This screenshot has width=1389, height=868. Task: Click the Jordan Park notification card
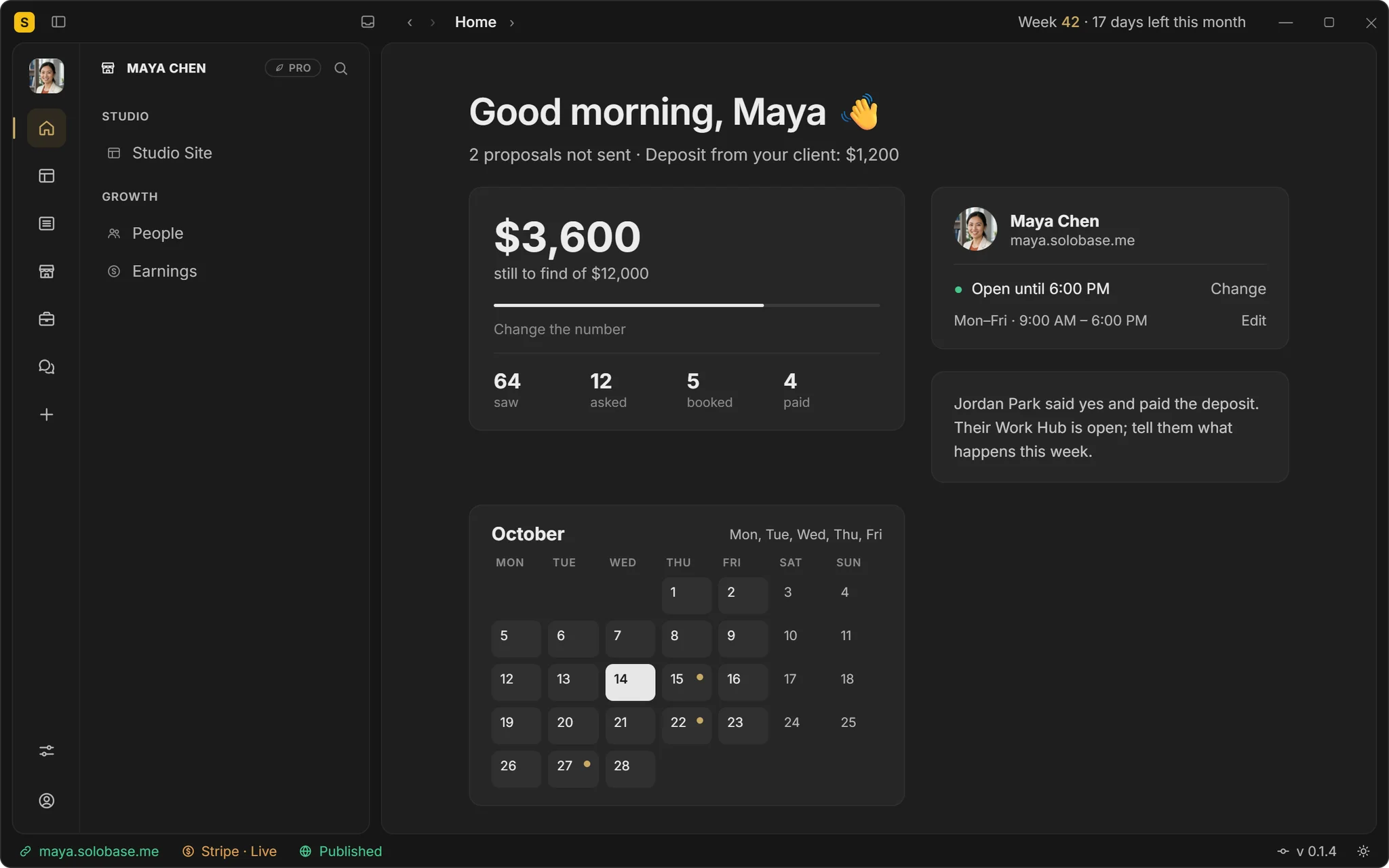click(1110, 427)
